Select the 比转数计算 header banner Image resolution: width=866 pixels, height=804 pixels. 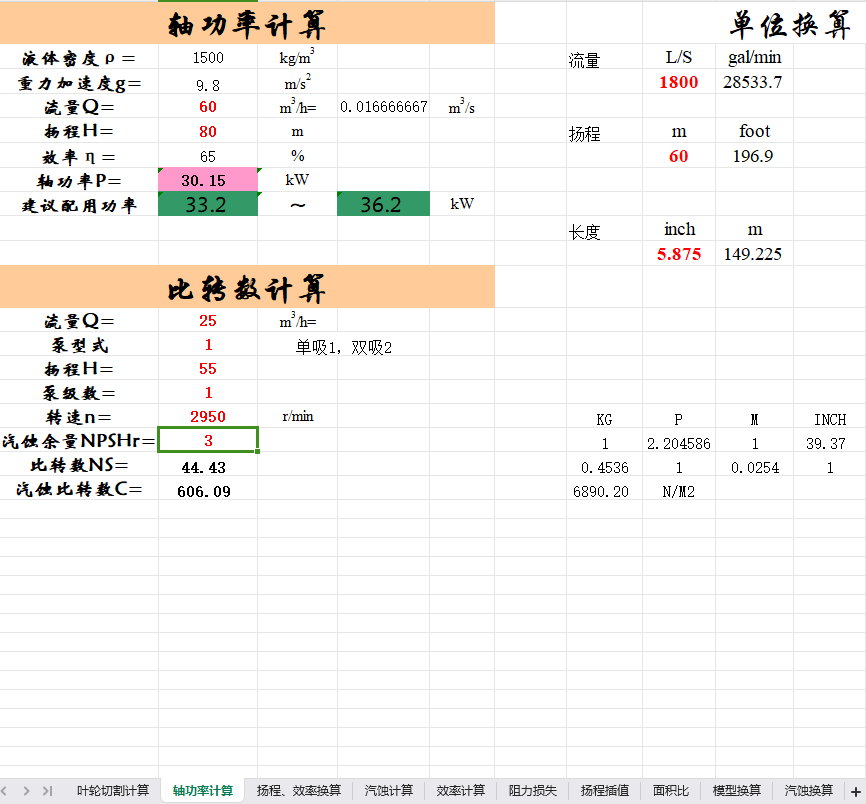247,287
